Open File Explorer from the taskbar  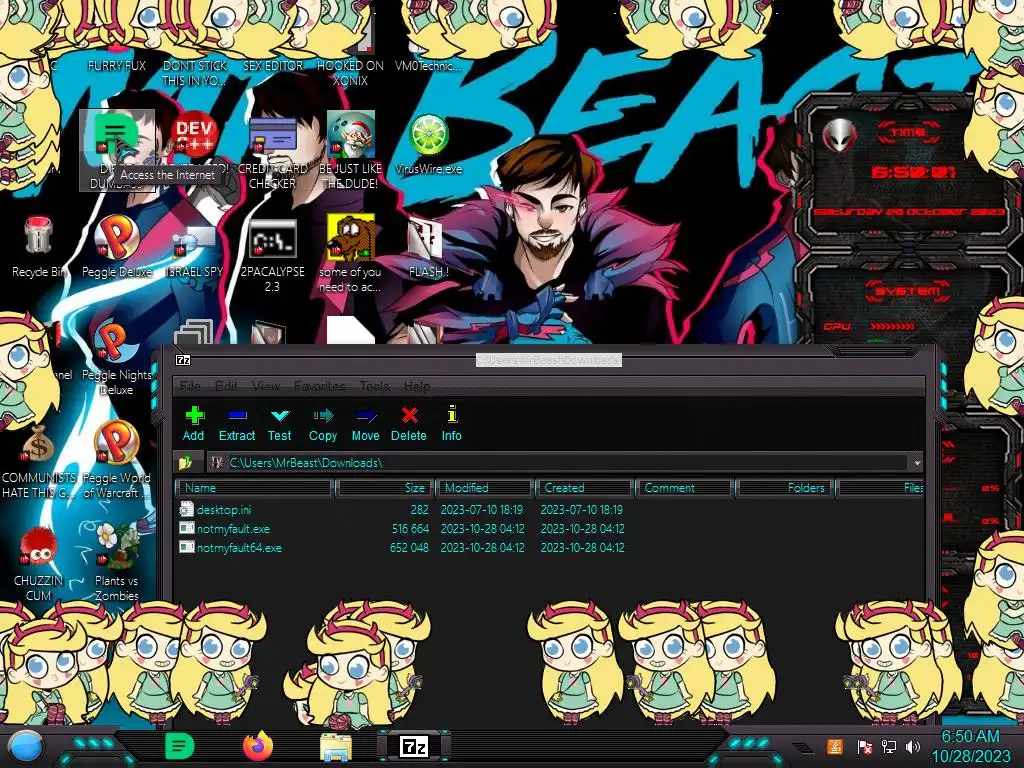[x=336, y=748]
